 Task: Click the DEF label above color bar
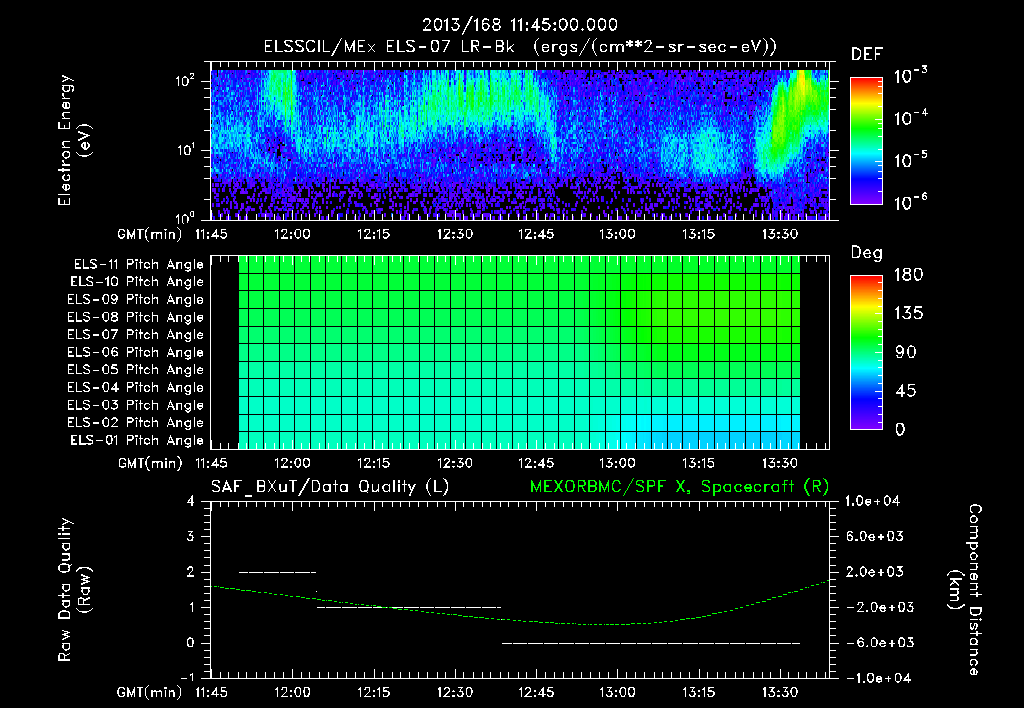[x=867, y=55]
